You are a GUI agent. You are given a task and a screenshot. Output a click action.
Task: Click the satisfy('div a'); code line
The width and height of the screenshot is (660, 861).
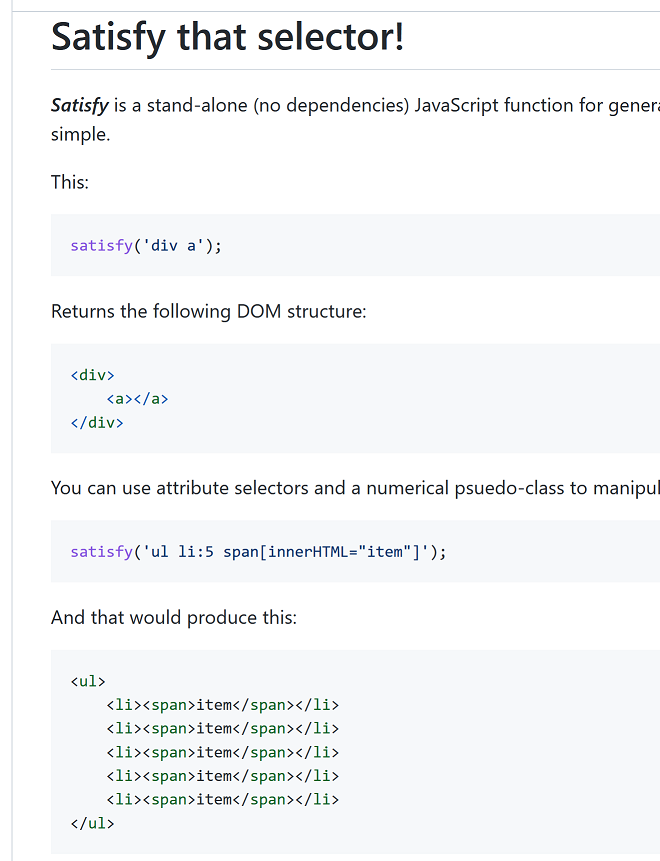click(x=146, y=245)
